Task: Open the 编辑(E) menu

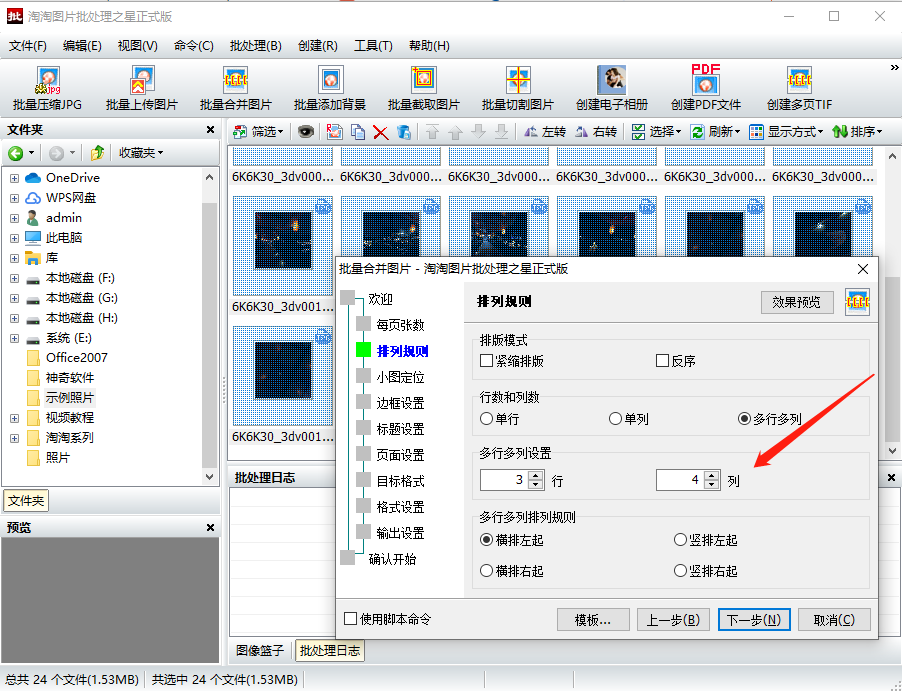Action: tap(82, 46)
